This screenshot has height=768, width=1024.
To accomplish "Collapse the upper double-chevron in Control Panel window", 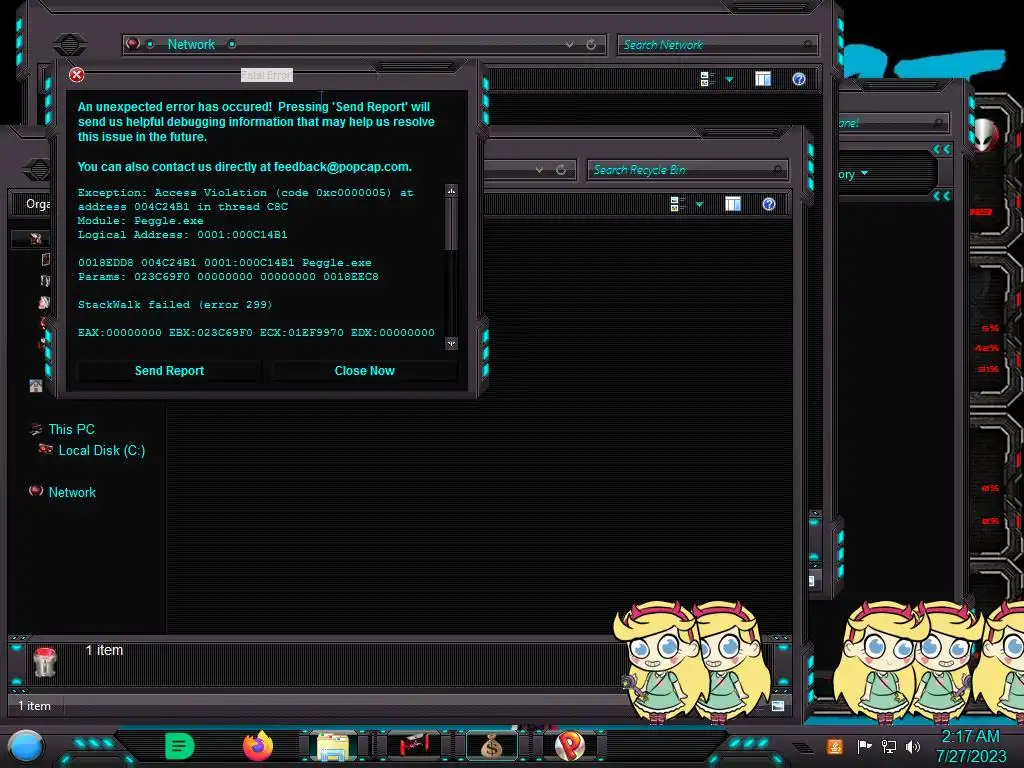I will coord(941,149).
